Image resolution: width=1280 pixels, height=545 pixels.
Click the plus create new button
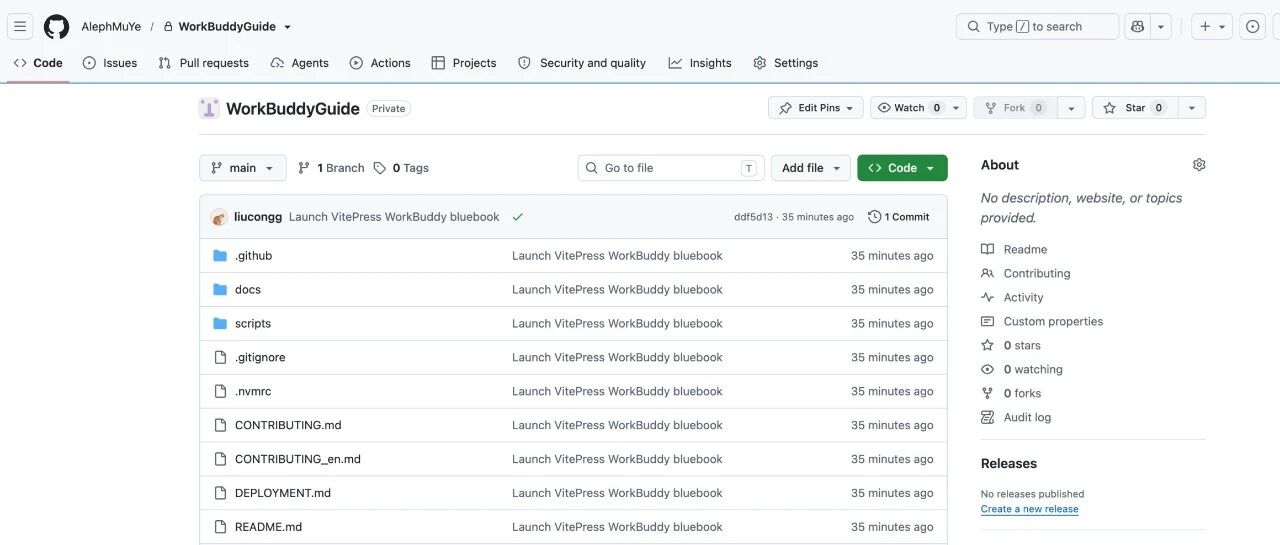pyautogui.click(x=1205, y=27)
